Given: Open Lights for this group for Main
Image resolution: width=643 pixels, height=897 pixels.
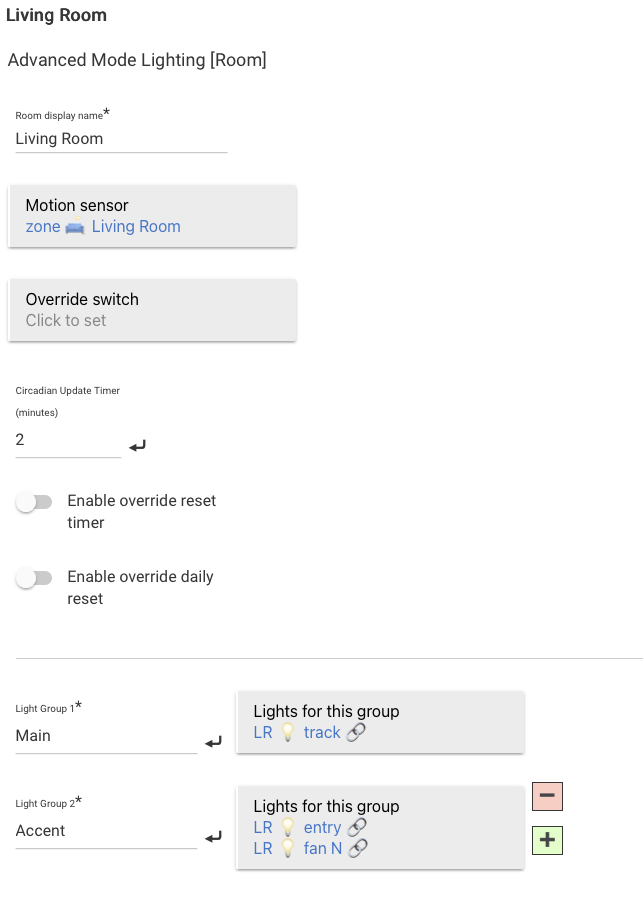Looking at the screenshot, I should (380, 721).
